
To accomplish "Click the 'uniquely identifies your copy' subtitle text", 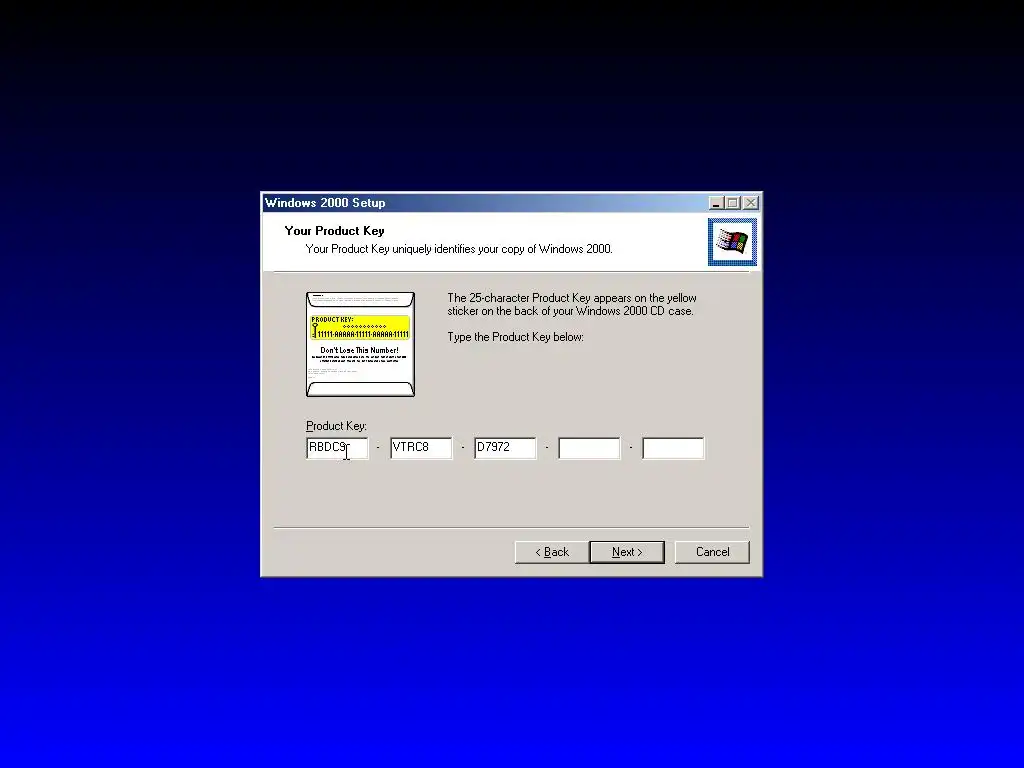I will coord(459,249).
